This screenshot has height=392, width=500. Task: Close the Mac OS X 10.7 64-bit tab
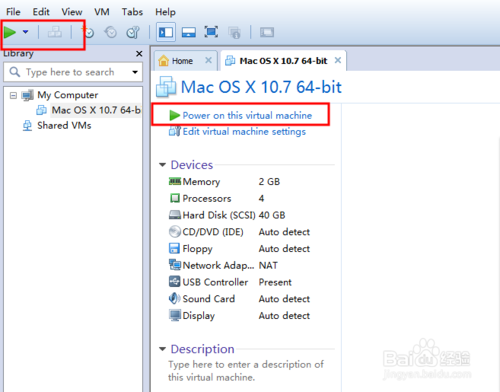[338, 60]
